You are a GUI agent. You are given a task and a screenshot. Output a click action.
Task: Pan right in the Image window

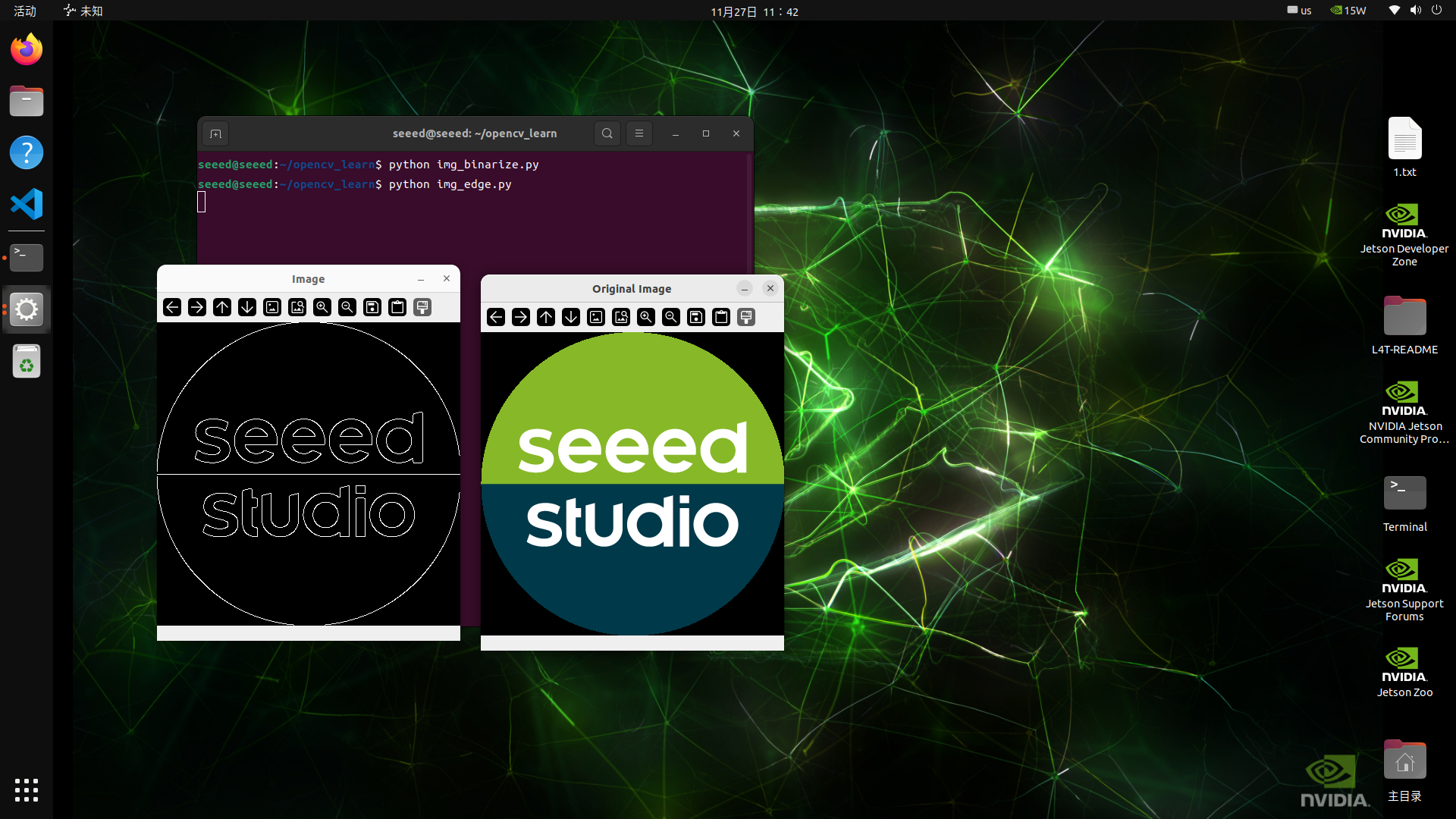[197, 307]
